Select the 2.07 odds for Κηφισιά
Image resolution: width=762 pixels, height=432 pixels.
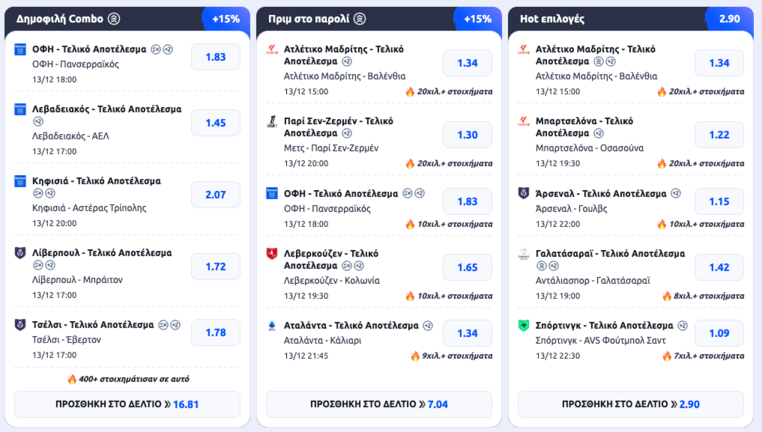click(216, 194)
